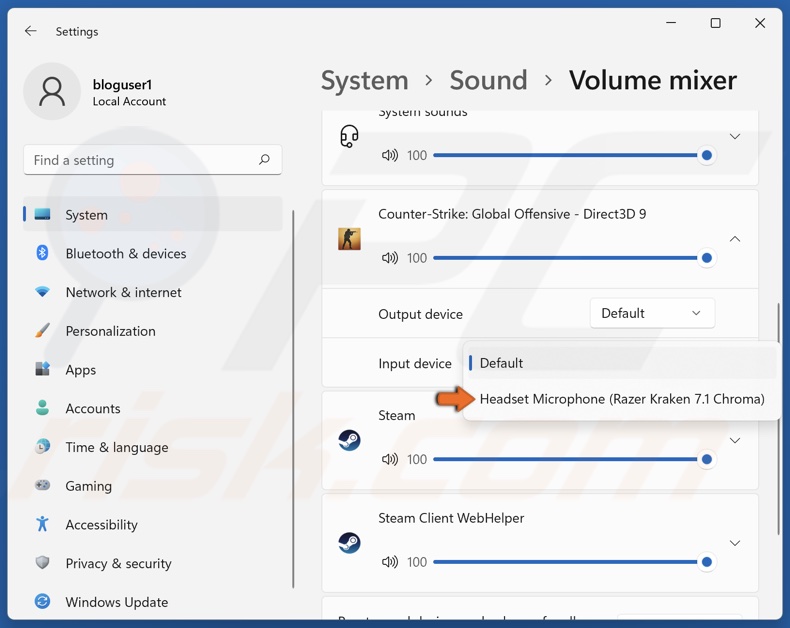Expand the System sounds section
The width and height of the screenshot is (790, 628).
[x=735, y=136]
